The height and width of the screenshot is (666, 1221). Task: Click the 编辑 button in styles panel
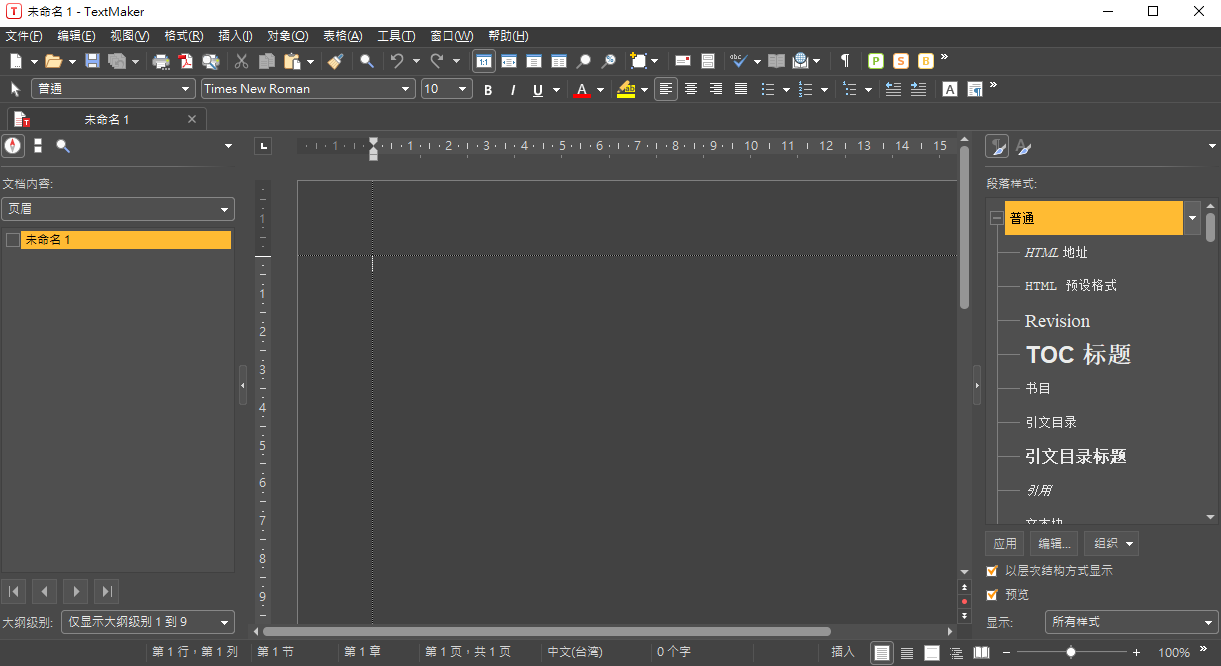click(x=1053, y=543)
